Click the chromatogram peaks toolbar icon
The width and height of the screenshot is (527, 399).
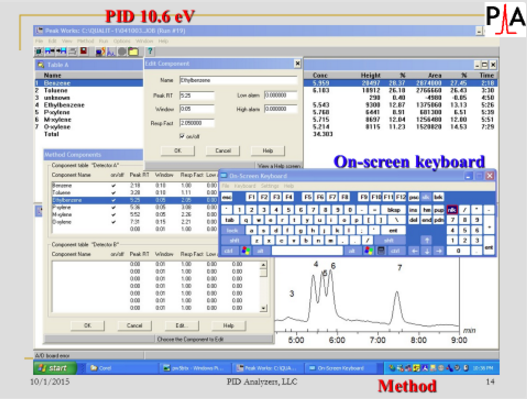click(x=111, y=51)
